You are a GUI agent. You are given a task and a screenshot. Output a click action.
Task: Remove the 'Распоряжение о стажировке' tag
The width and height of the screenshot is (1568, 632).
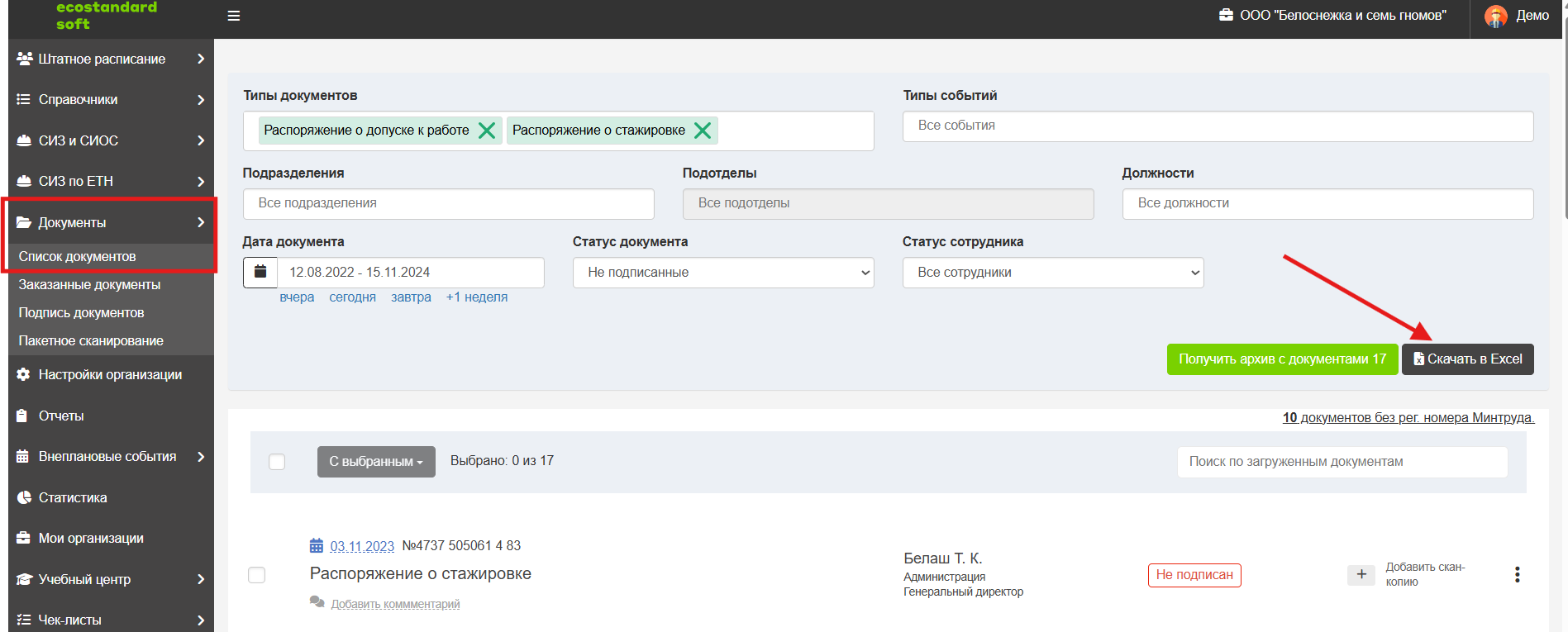click(703, 131)
